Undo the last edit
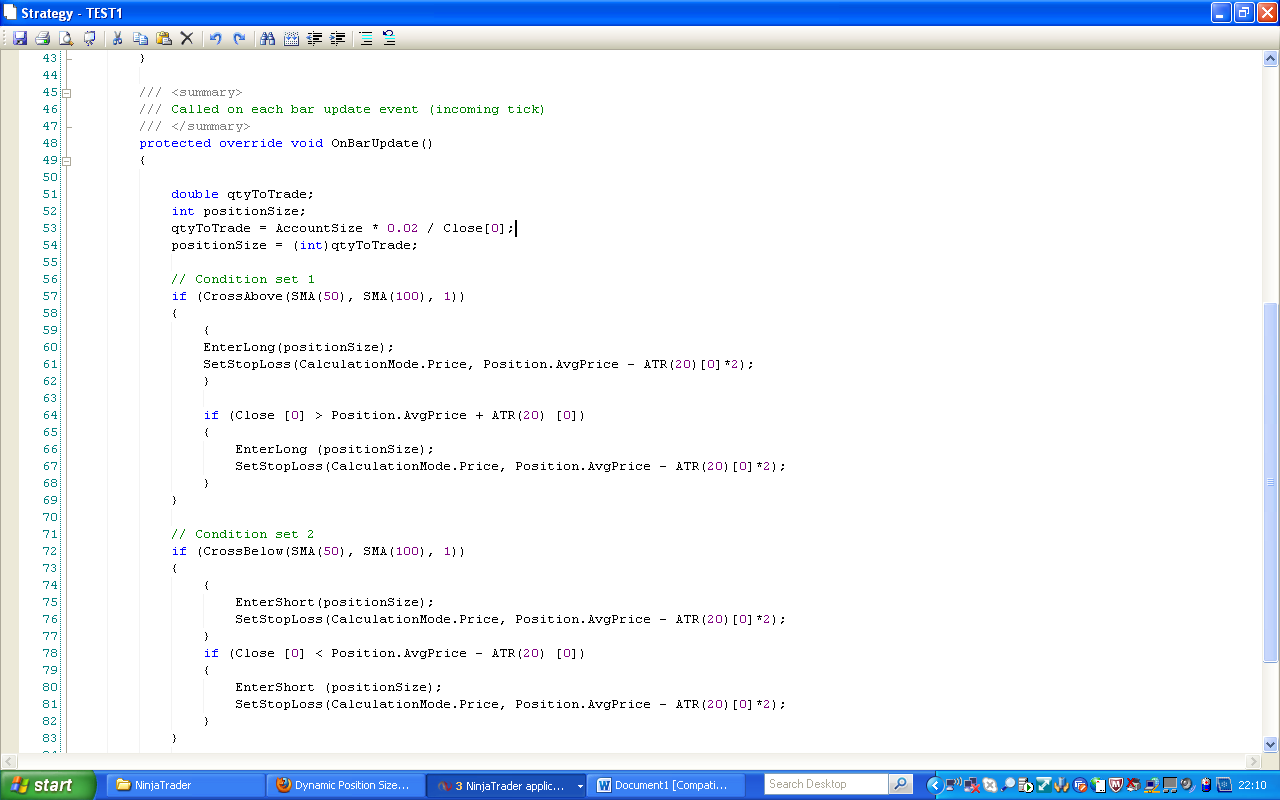Viewport: 1280px width, 800px height. tap(215, 38)
